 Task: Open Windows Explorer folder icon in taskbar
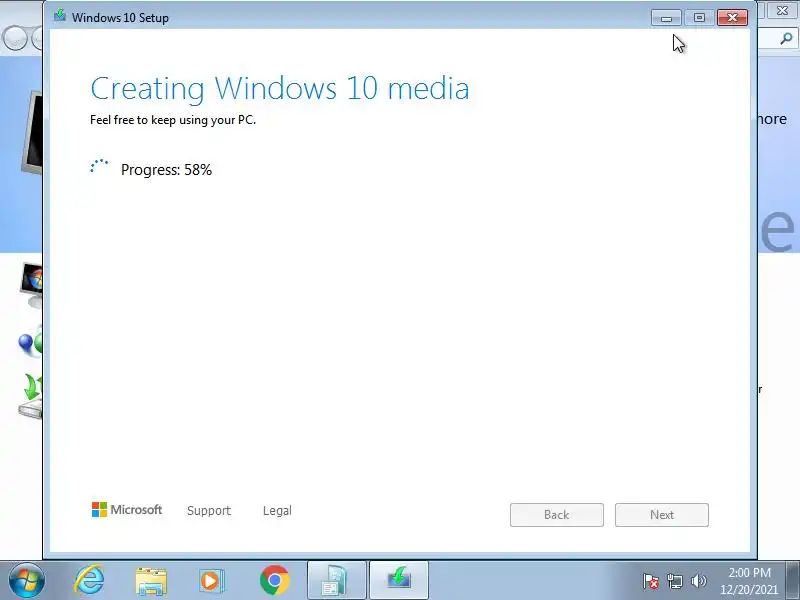tap(151, 581)
